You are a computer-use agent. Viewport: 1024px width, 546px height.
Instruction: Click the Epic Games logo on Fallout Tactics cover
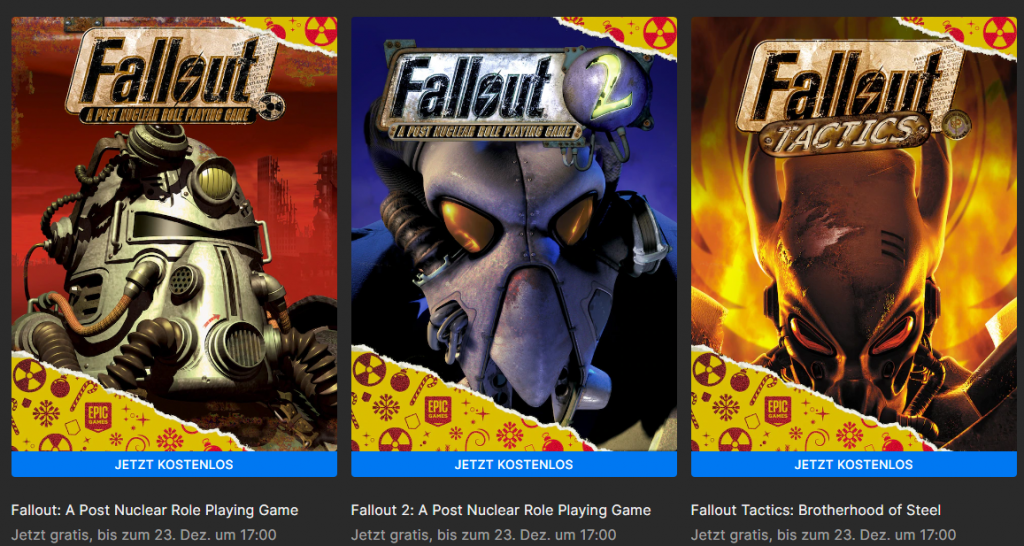point(778,410)
